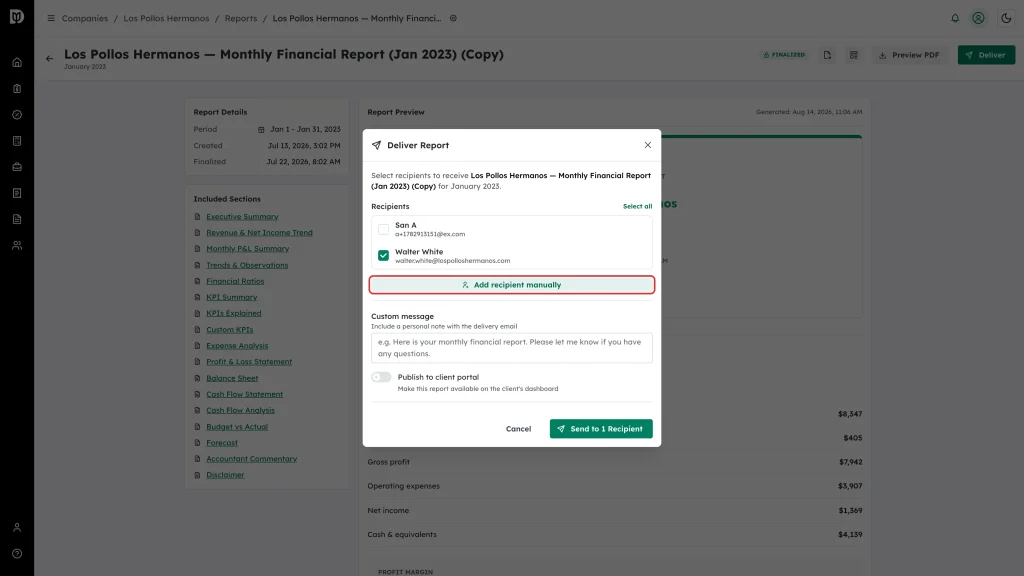This screenshot has height=576, width=1024.
Task: Open Disclaimer section link
Action: pyautogui.click(x=225, y=475)
